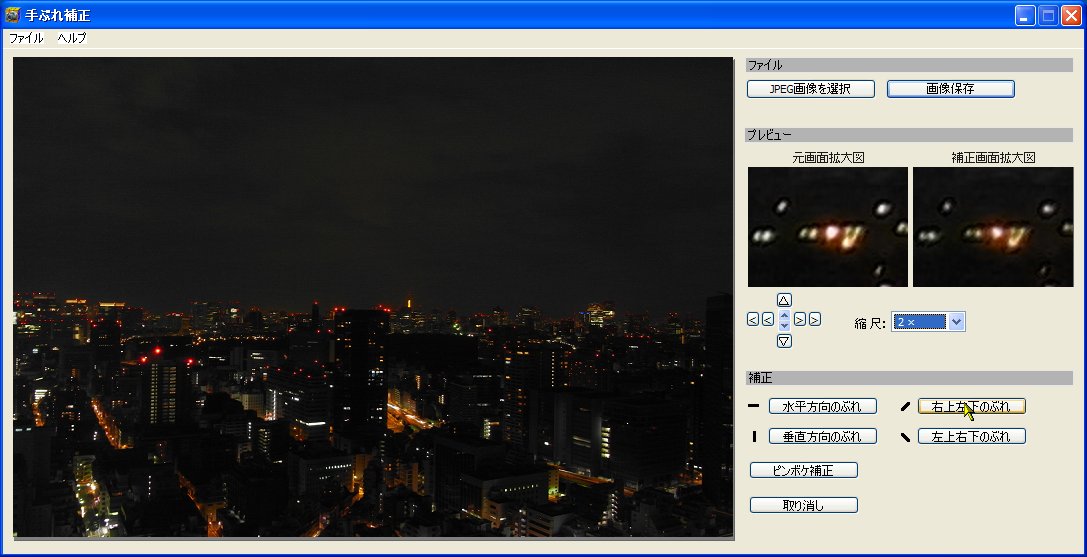1087x557 pixels.
Task: Click the inner left arrow next to spinner
Action: [768, 320]
